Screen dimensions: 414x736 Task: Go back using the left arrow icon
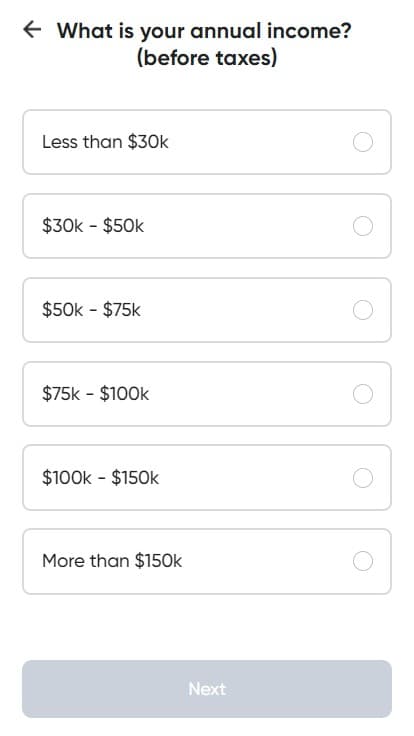[x=32, y=30]
